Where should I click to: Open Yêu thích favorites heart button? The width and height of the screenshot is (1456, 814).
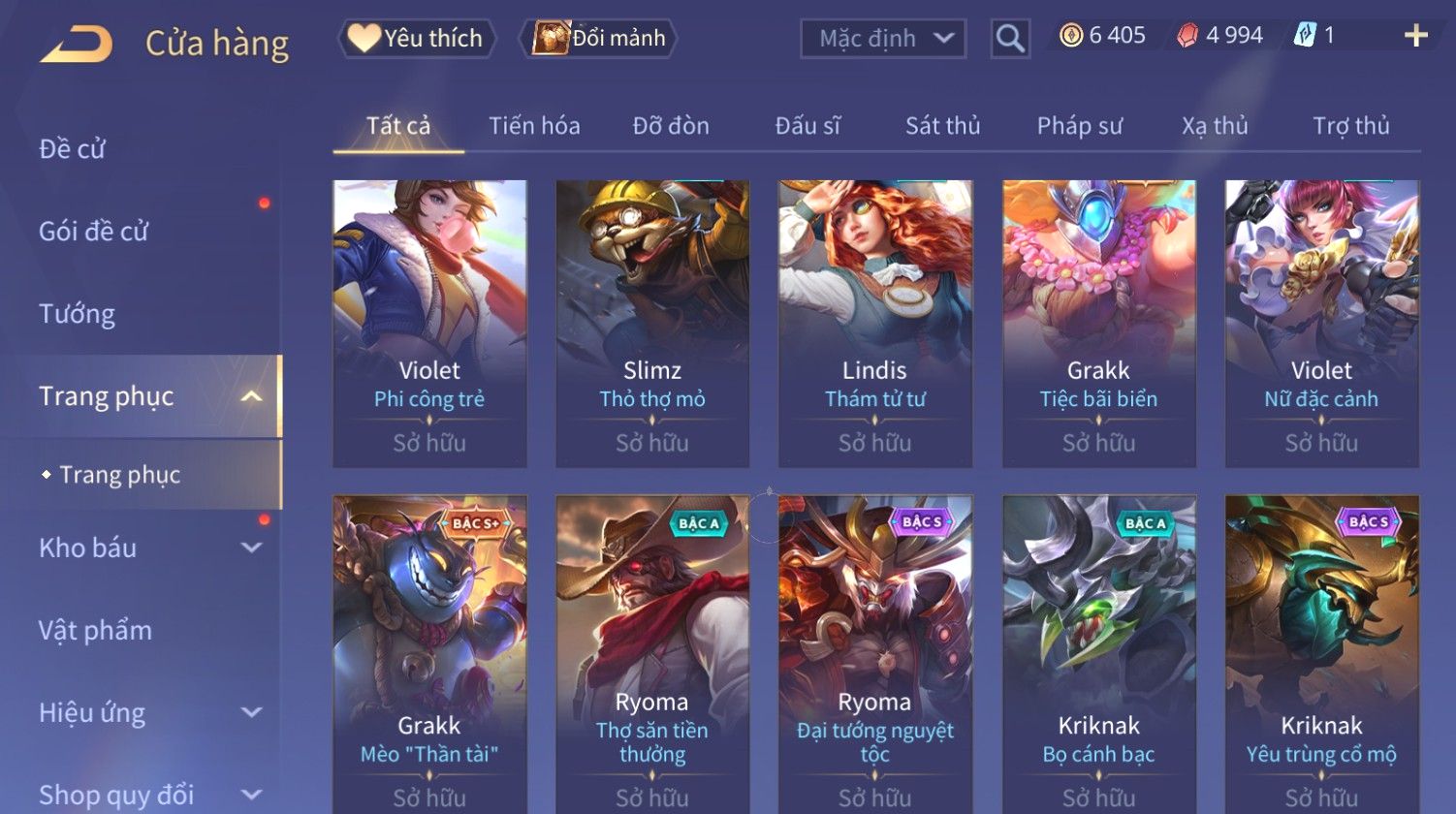(417, 38)
